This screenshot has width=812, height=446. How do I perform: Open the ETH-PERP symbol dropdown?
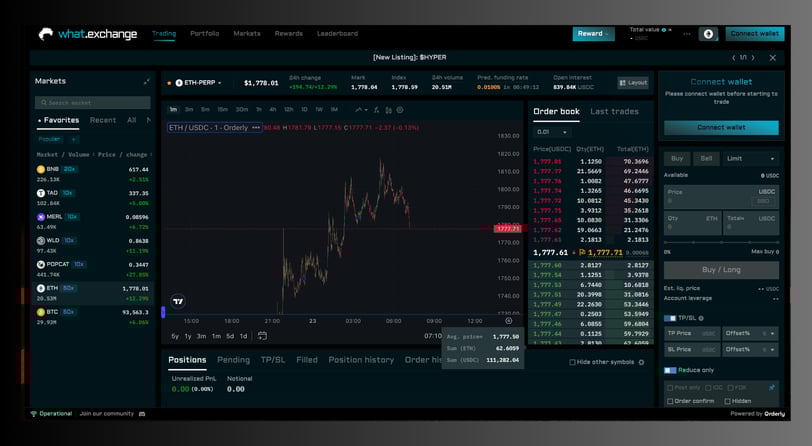199,83
